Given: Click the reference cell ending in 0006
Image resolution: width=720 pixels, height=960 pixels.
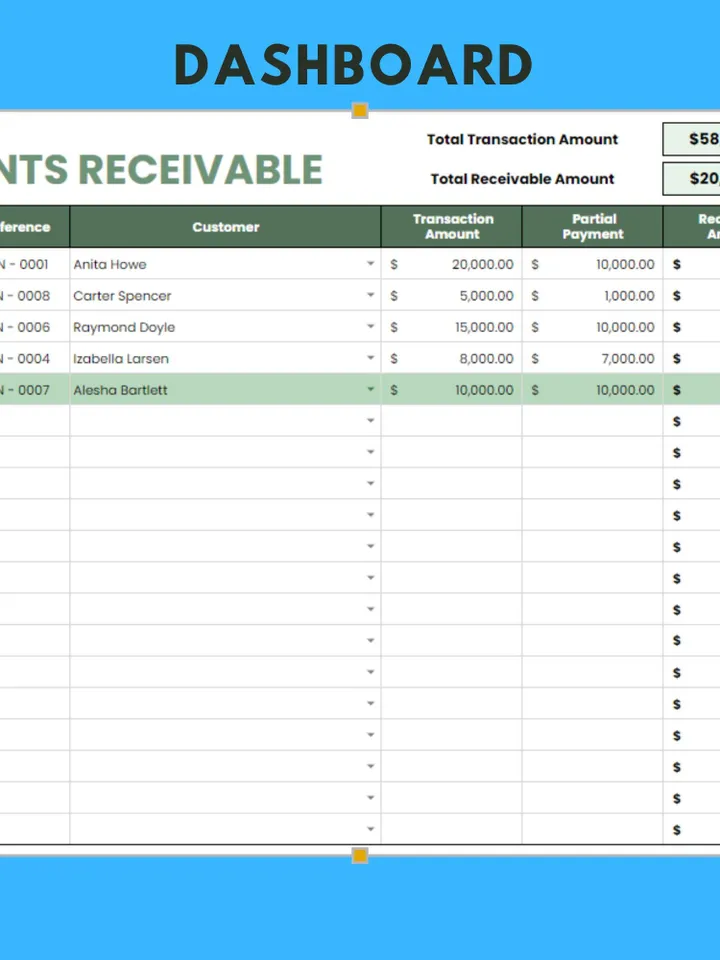Looking at the screenshot, I should click(34, 326).
